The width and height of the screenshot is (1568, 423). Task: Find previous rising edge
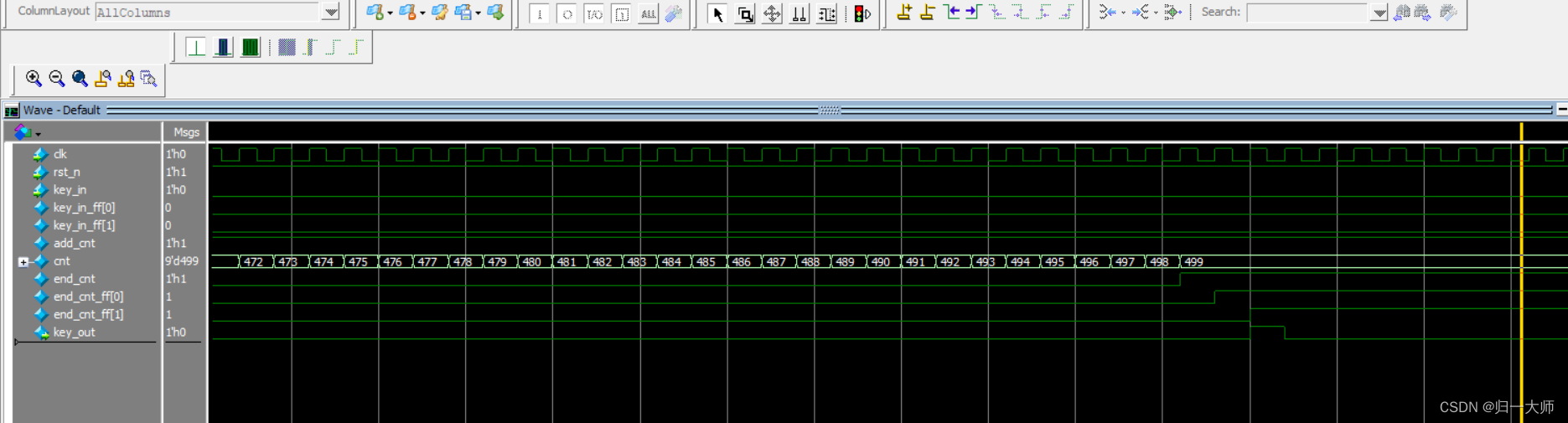(1043, 13)
